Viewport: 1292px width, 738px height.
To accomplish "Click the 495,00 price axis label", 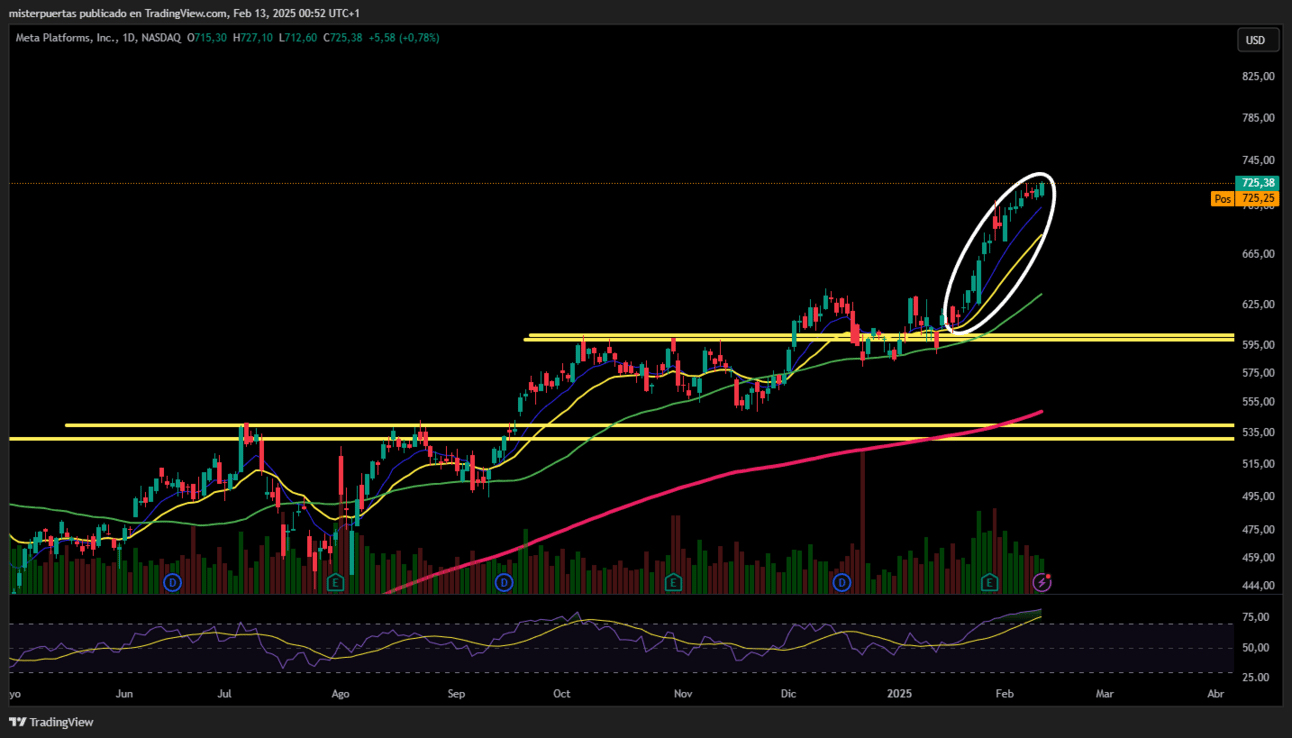I will (x=1258, y=496).
